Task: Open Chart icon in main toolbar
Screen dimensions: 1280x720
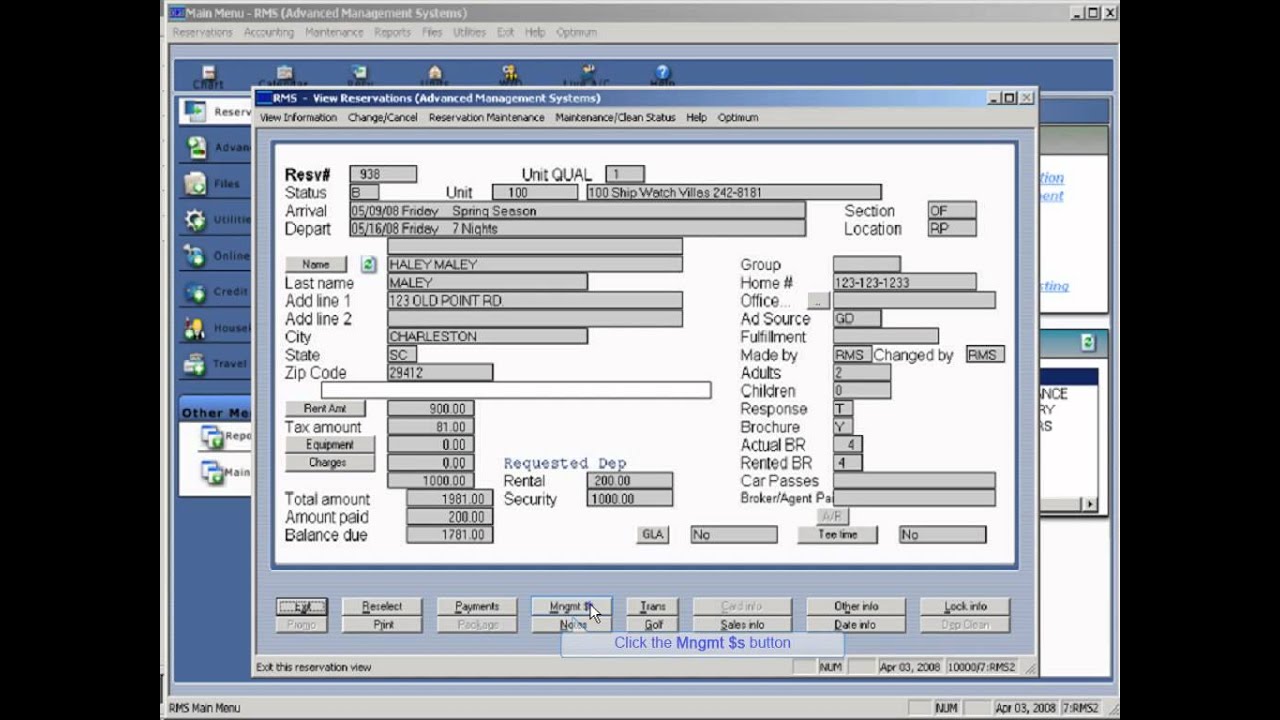Action: pos(208,74)
